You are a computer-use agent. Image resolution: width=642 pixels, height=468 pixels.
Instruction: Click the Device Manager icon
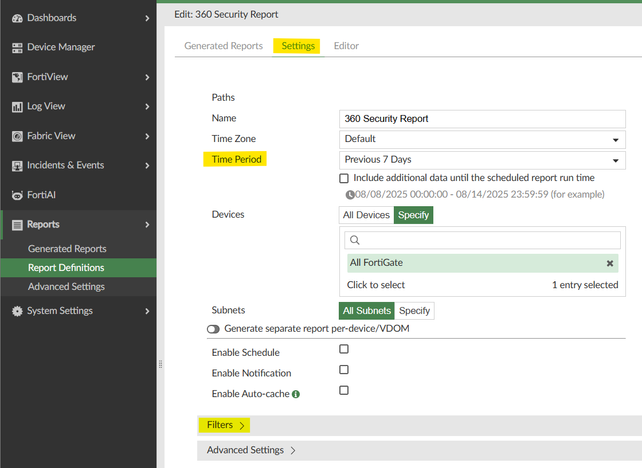17,47
